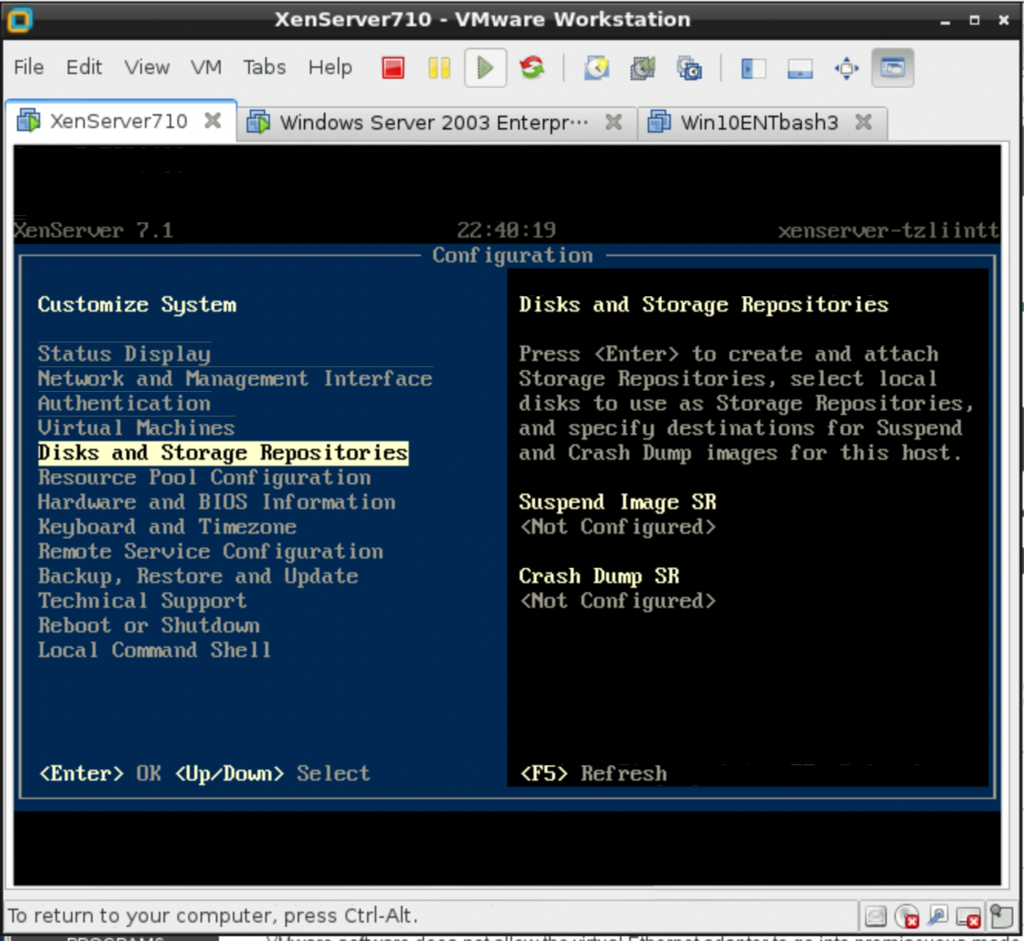Screen dimensions: 1024x941
Task: Close the Win10ENTbash3 tab
Action: 863,122
